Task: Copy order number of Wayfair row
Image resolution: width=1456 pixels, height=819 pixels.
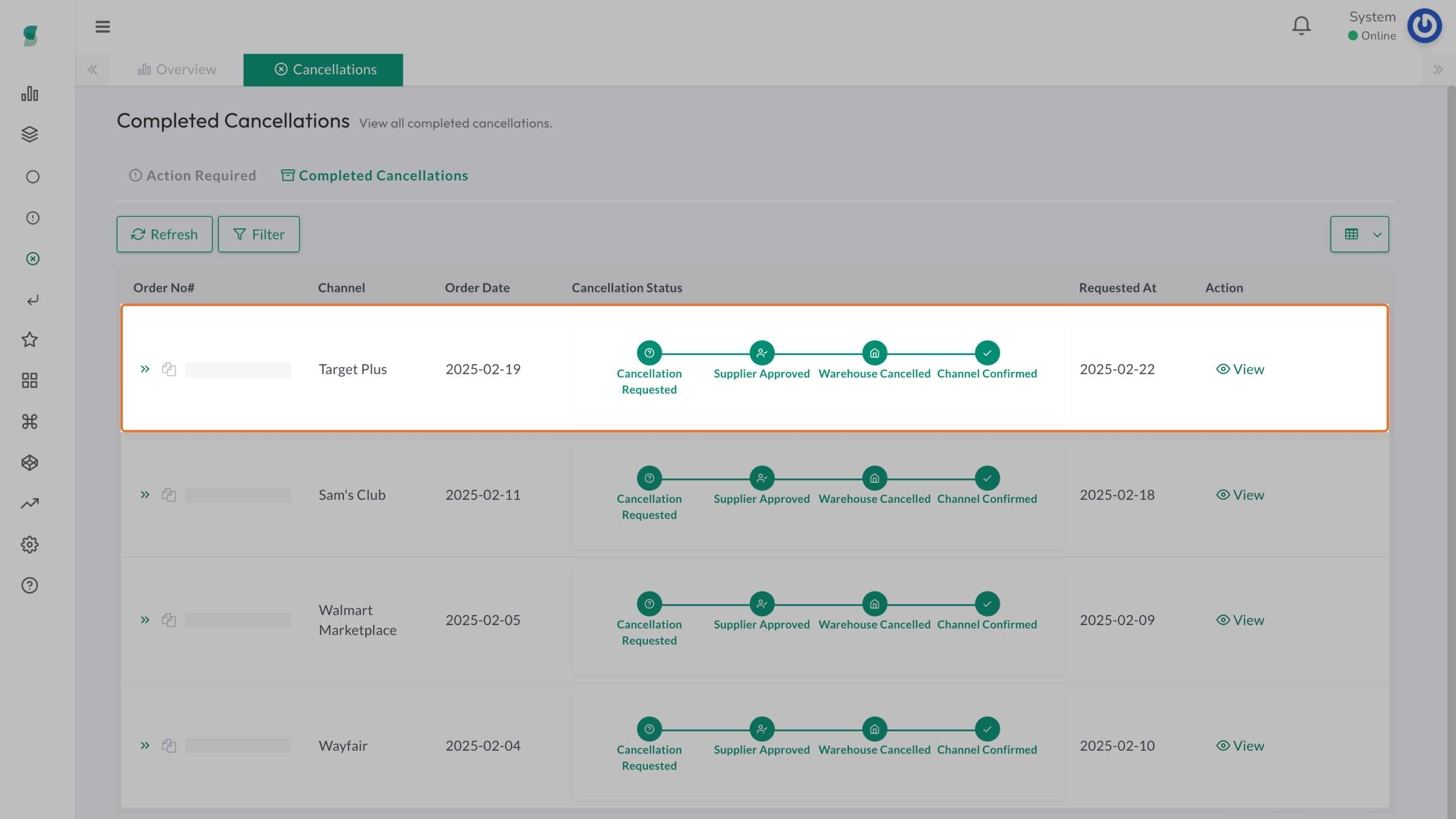Action: (x=169, y=746)
